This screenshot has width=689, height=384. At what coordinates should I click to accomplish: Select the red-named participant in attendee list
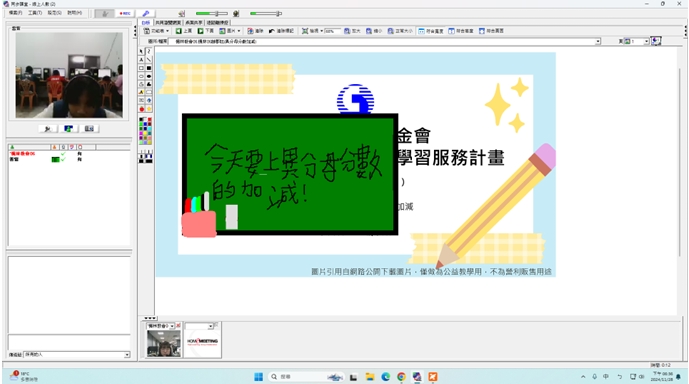[22, 154]
